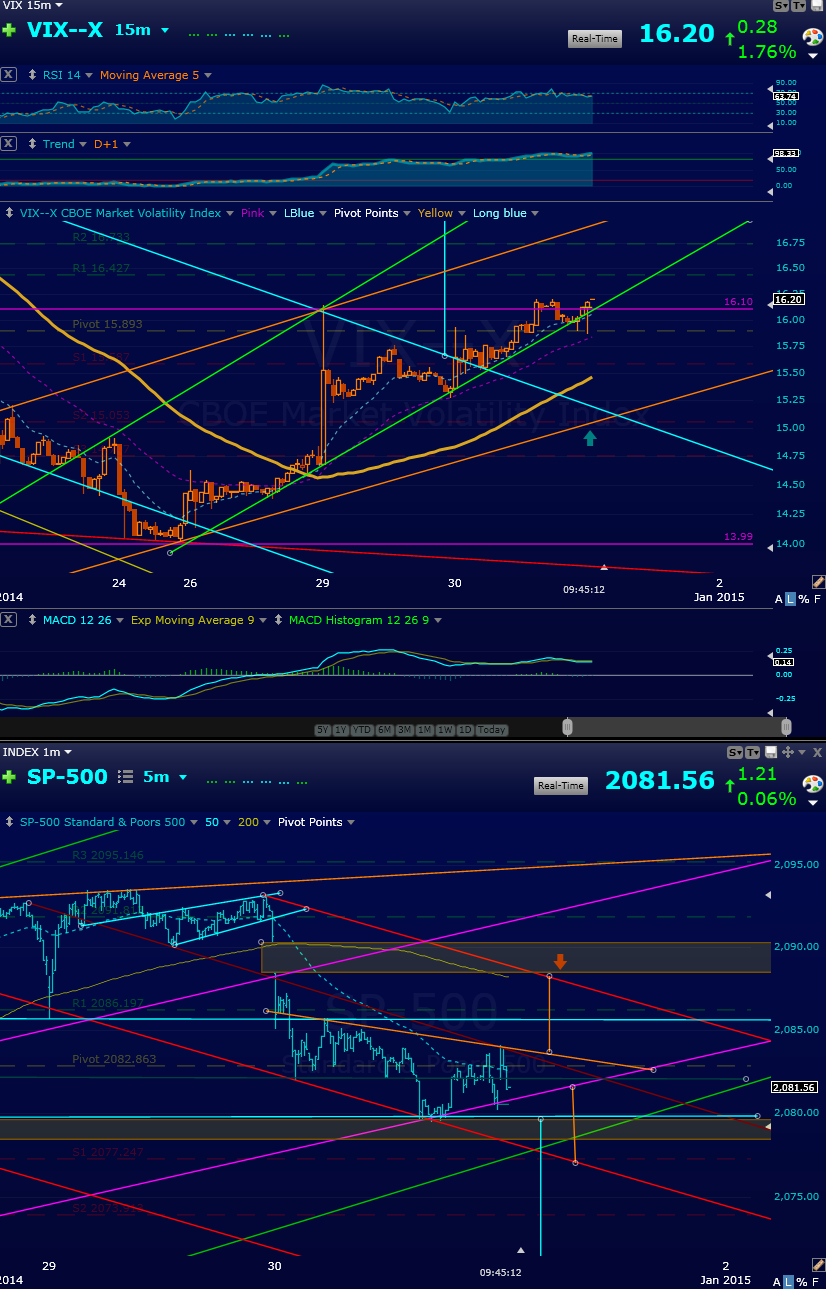Toggle L log scale on SP-500 chart
The height and width of the screenshot is (1289, 826).
pyautogui.click(x=790, y=1281)
